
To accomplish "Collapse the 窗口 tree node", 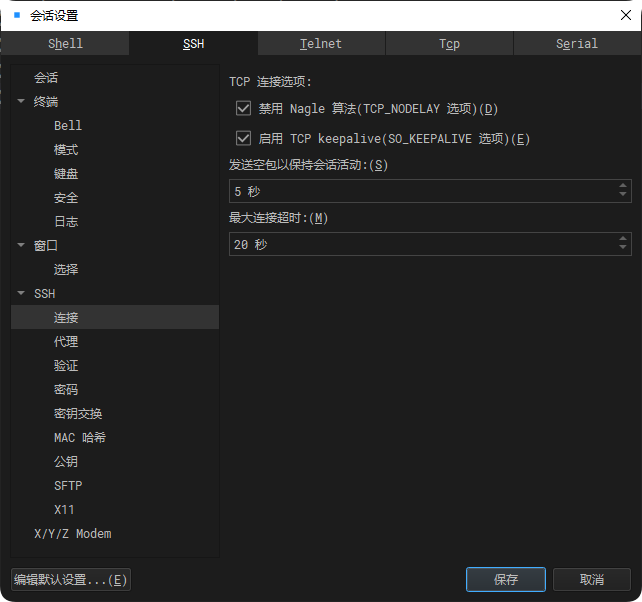I will point(22,245).
